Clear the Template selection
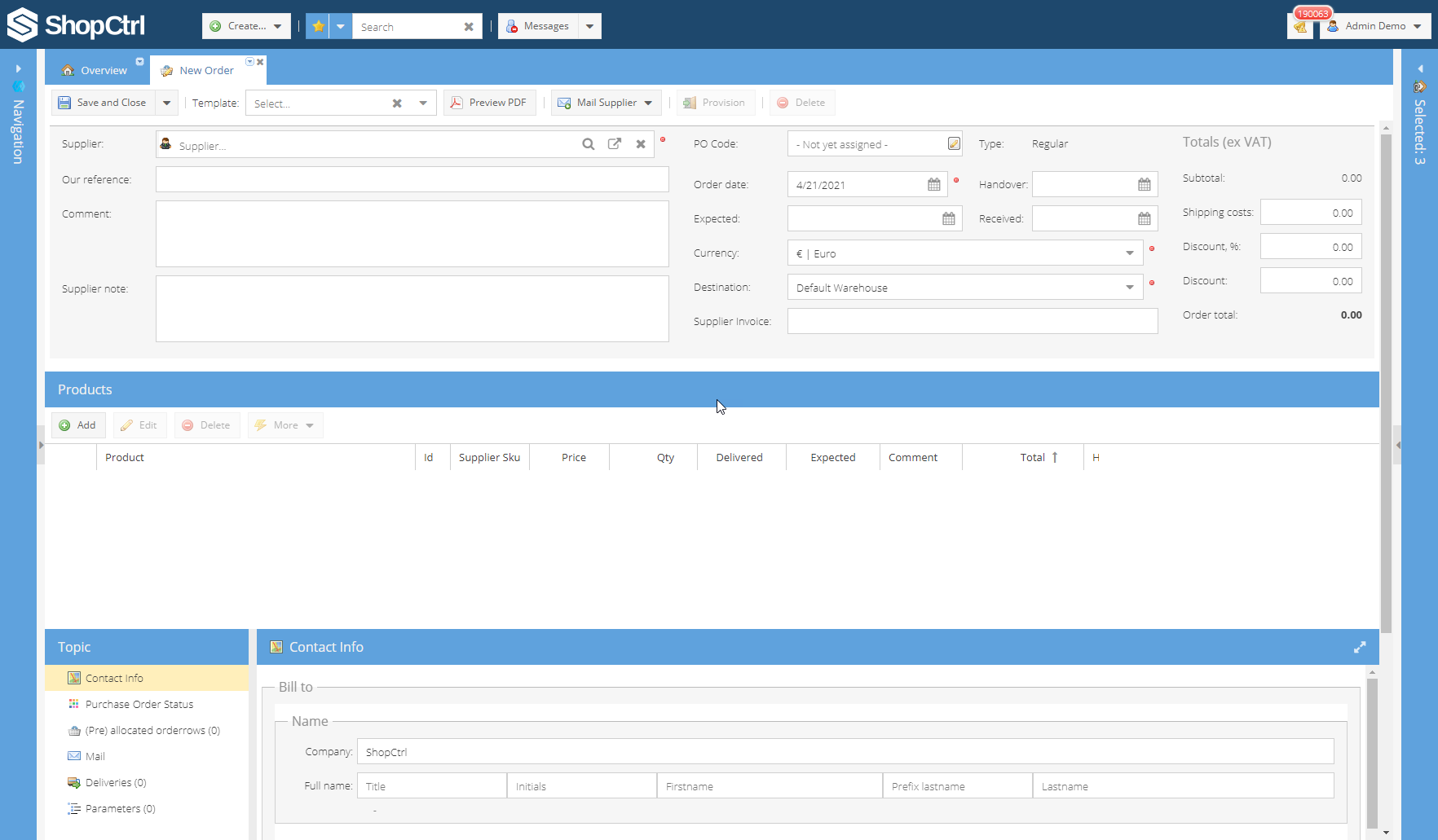The image size is (1438, 840). click(397, 103)
